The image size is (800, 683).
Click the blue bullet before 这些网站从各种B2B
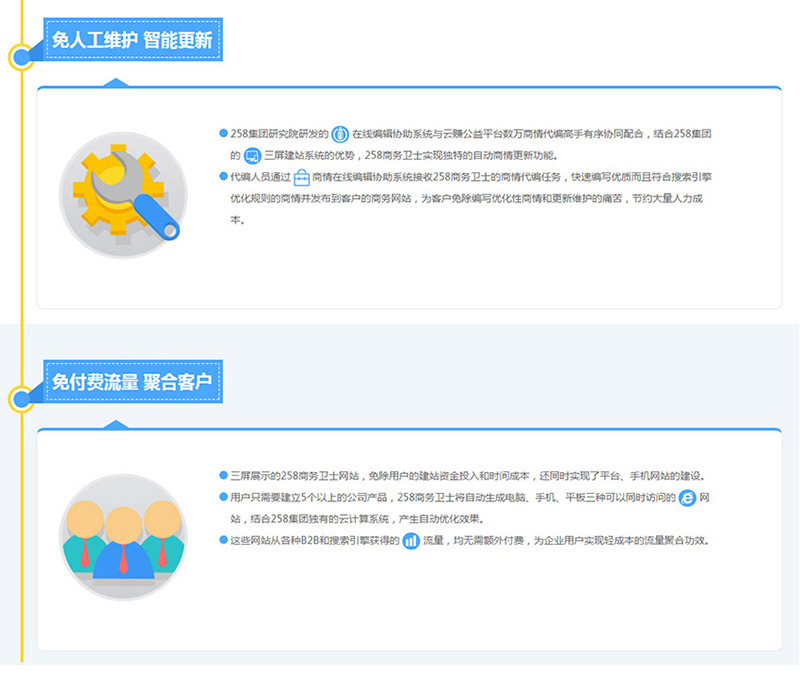click(x=223, y=541)
